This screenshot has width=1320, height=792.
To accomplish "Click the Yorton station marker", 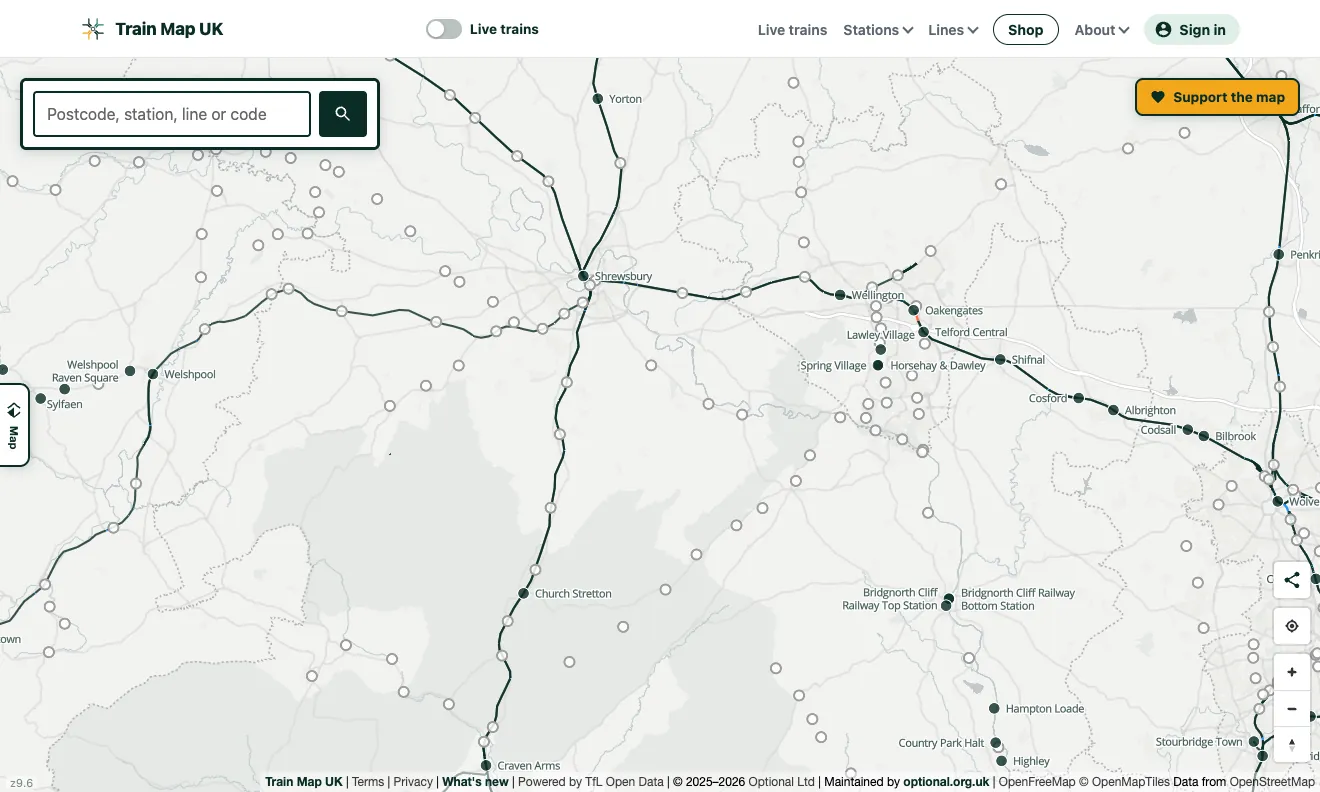I will [598, 99].
